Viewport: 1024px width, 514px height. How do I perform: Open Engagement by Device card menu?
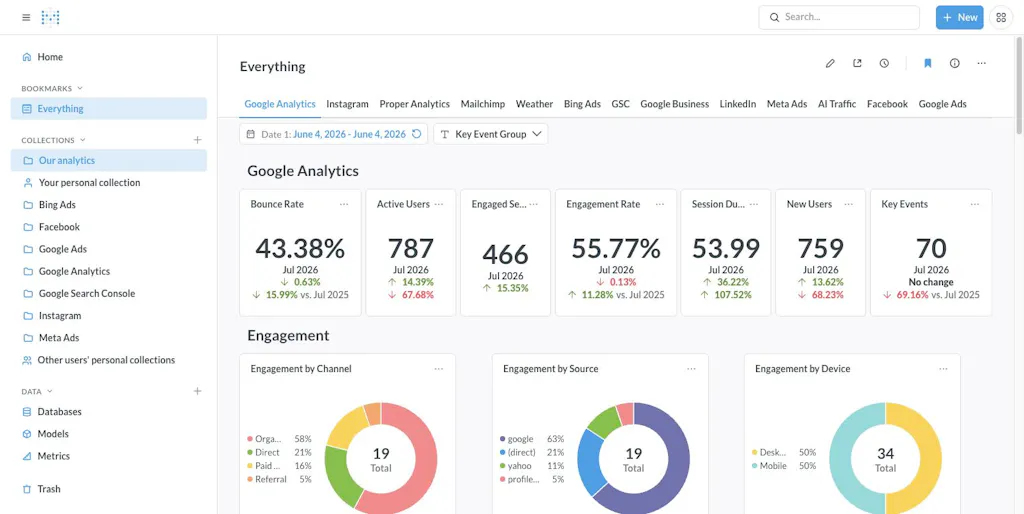click(944, 369)
